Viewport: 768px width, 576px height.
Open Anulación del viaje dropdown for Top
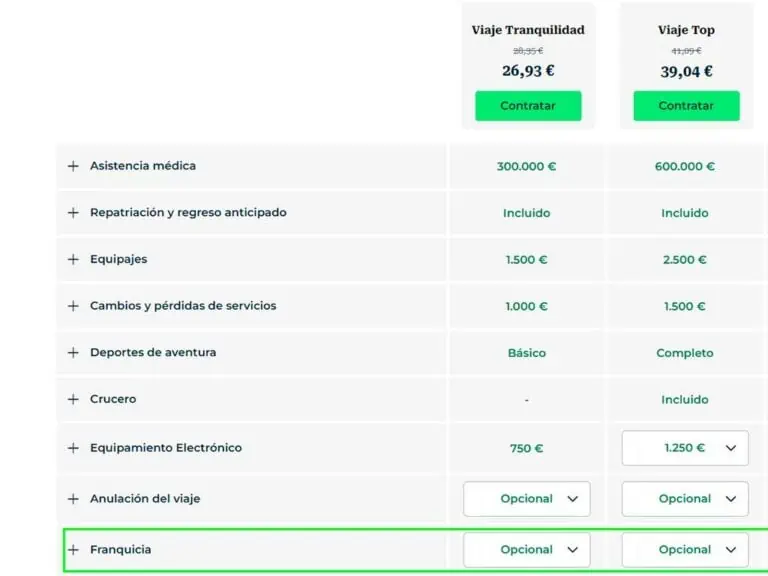click(685, 499)
